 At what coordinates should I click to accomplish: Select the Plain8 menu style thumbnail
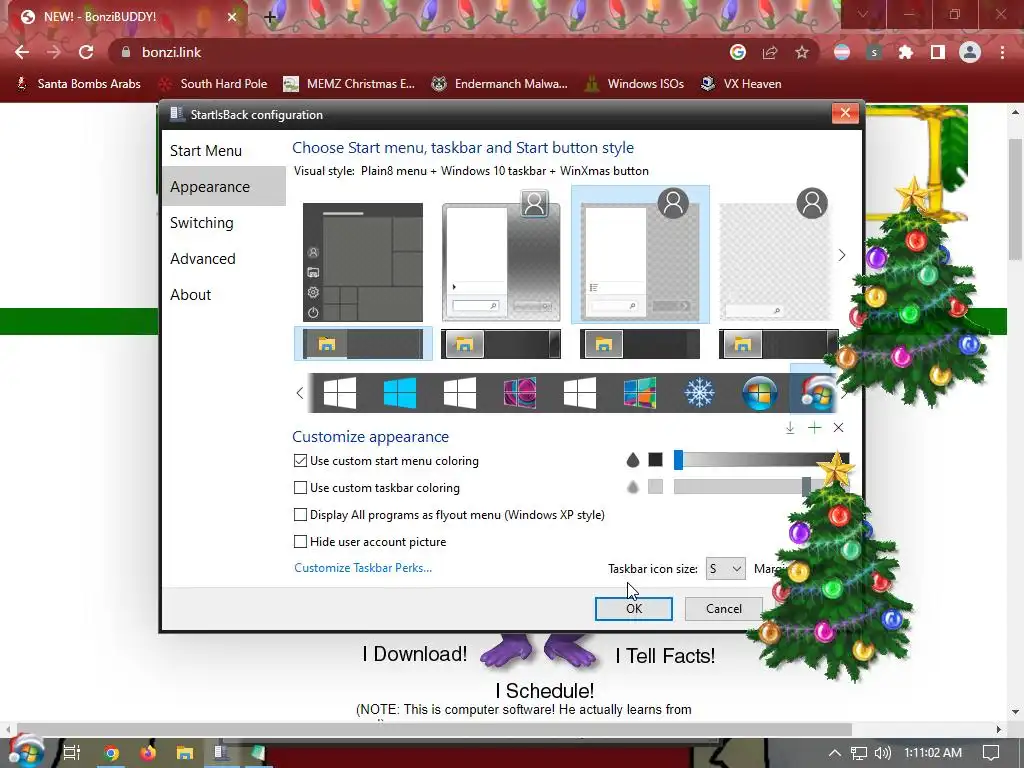pyautogui.click(x=640, y=255)
